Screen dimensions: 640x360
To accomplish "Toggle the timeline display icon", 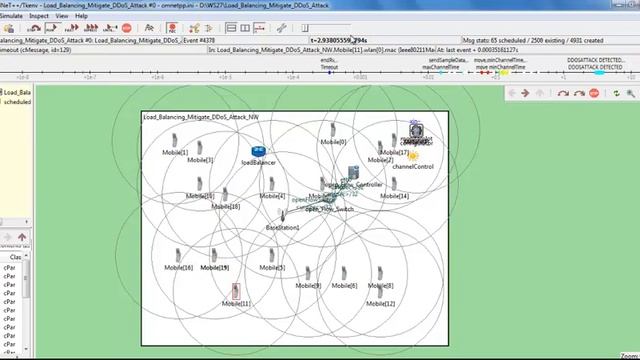I will (x=259, y=28).
